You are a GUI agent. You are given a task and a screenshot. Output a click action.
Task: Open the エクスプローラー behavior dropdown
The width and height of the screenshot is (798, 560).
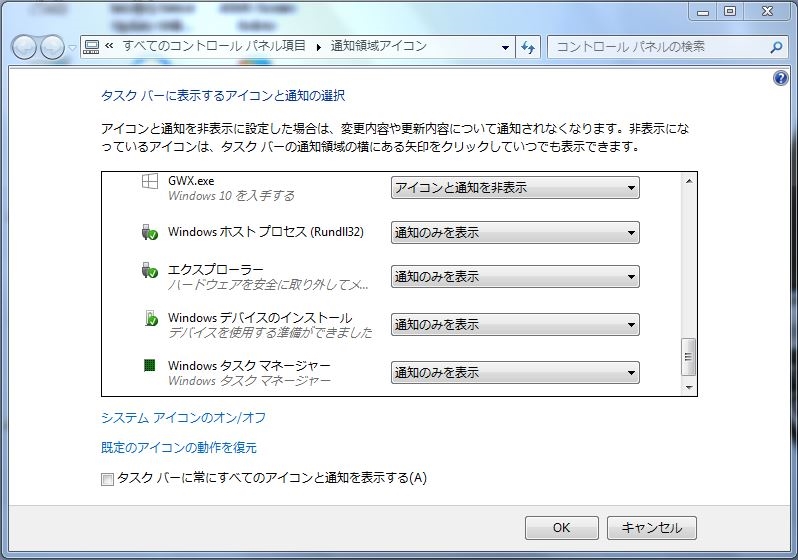(515, 277)
